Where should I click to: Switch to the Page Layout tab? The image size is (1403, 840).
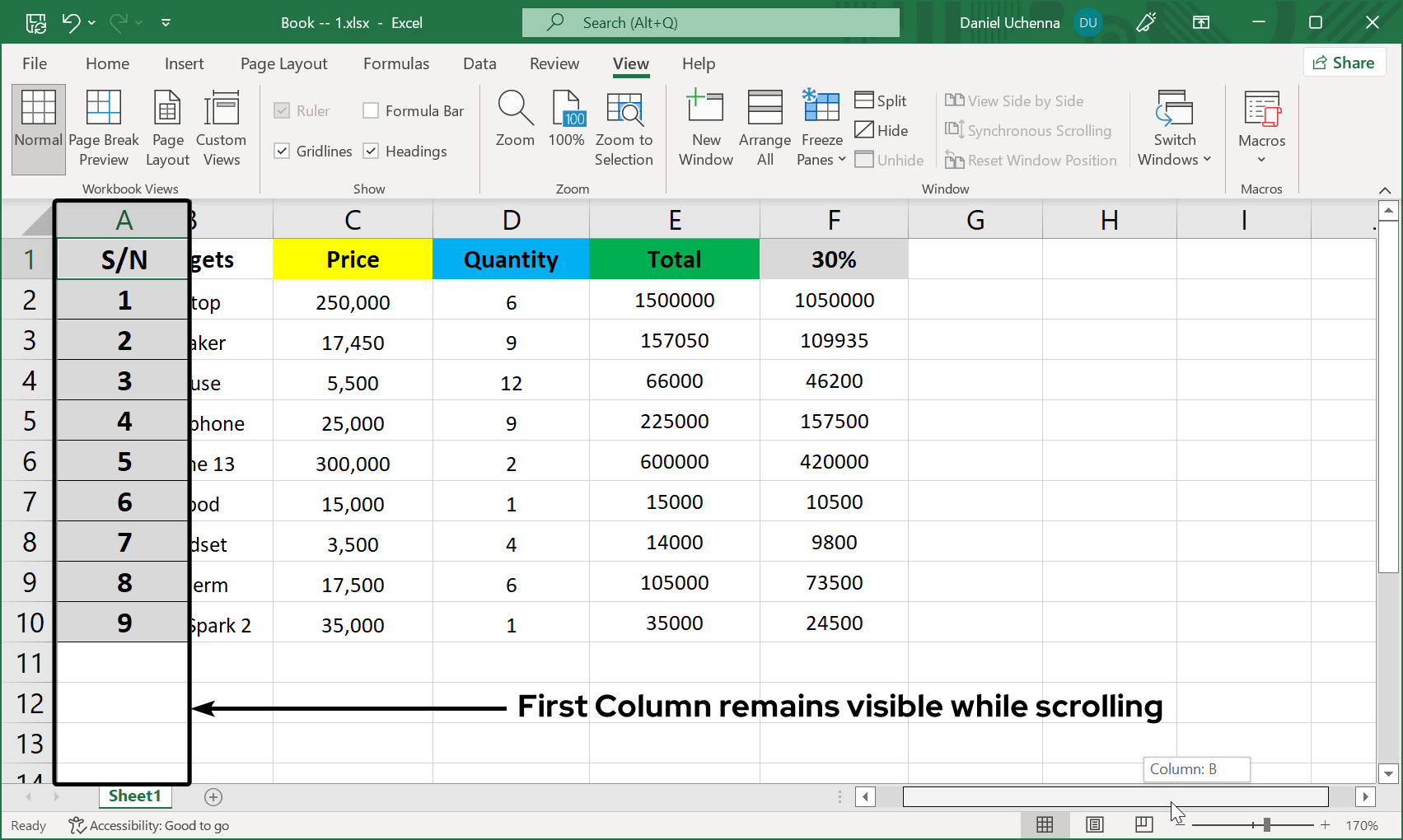283,63
